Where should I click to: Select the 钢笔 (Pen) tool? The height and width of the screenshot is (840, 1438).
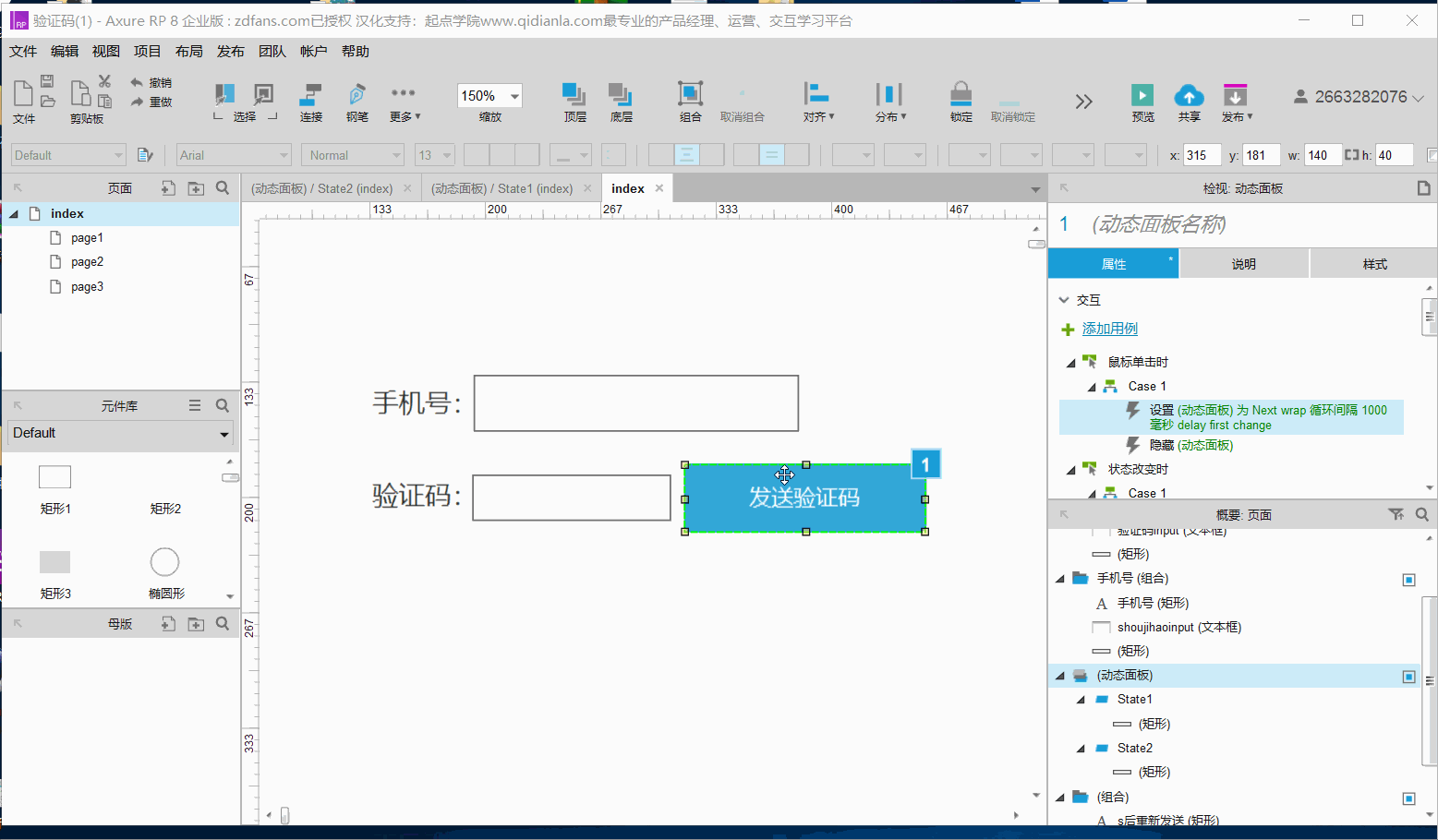coord(356,95)
